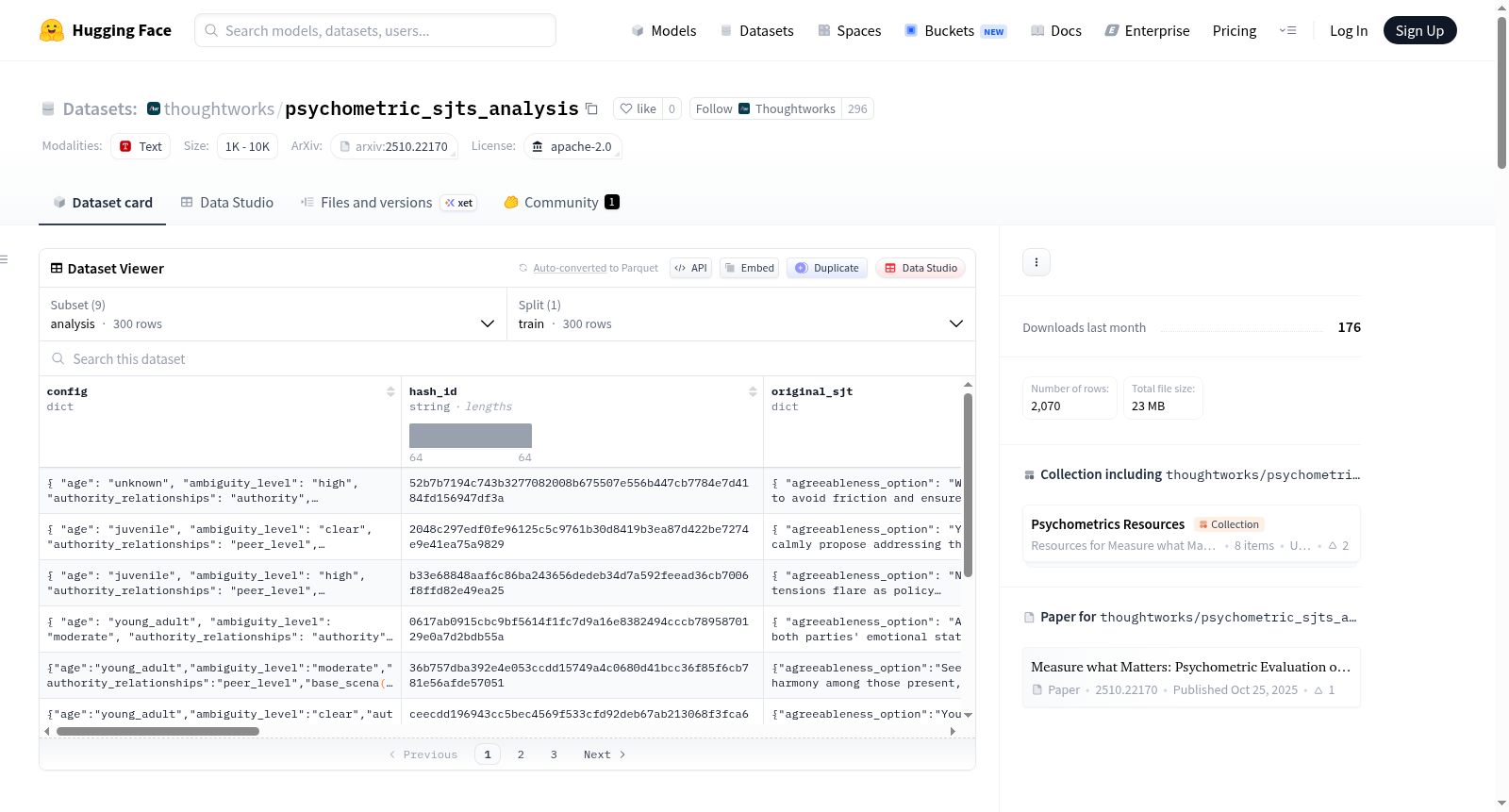
Task: Click the table scroll-right arrow
Action: click(x=953, y=731)
